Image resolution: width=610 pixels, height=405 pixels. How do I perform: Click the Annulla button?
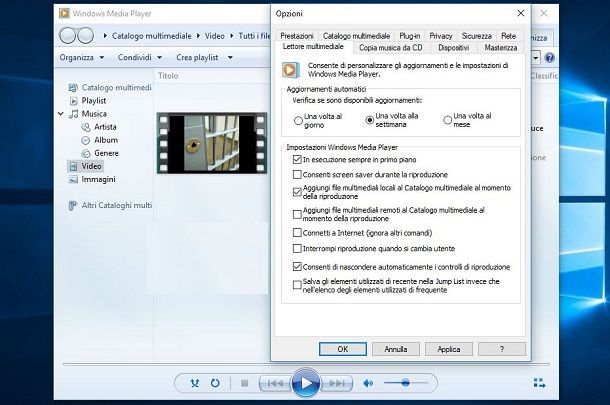pos(396,349)
